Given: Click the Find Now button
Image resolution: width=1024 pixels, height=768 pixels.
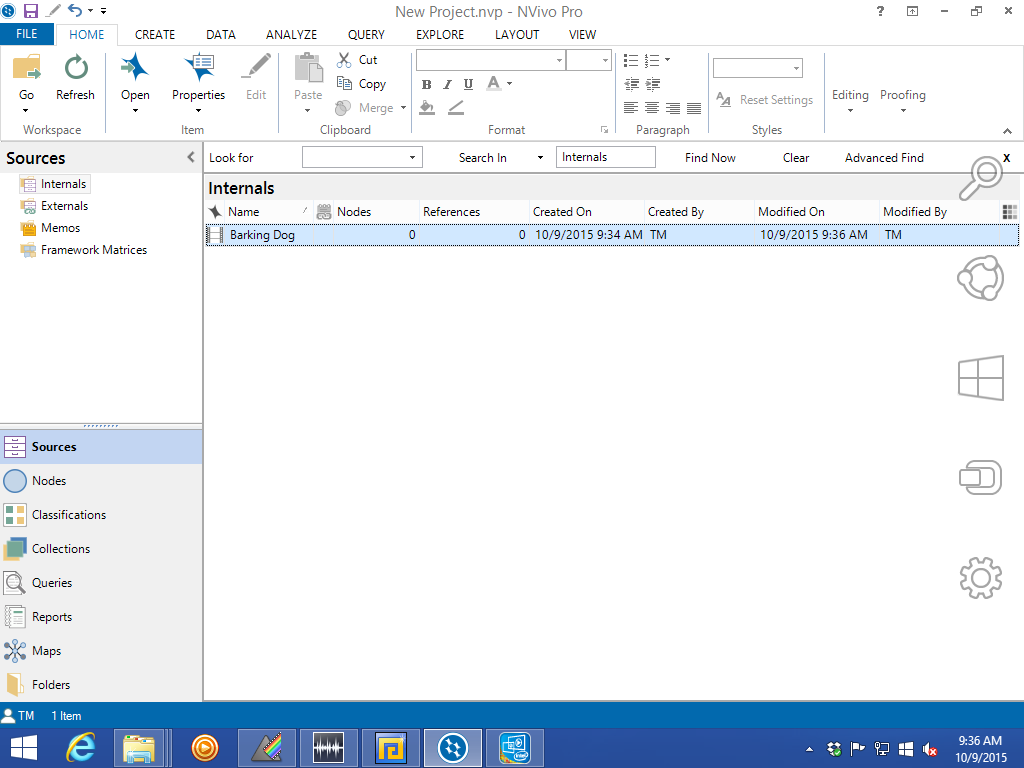Looking at the screenshot, I should (x=710, y=158).
